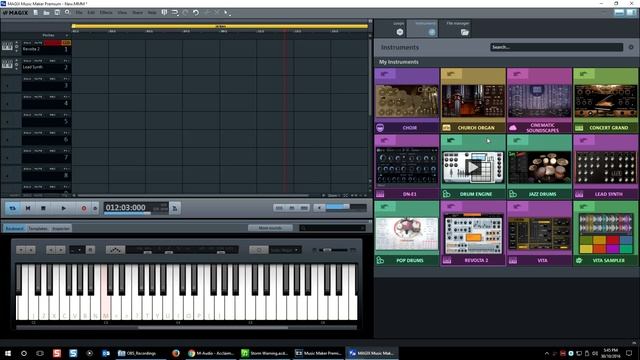Open record options arrow beside record button

point(95,208)
